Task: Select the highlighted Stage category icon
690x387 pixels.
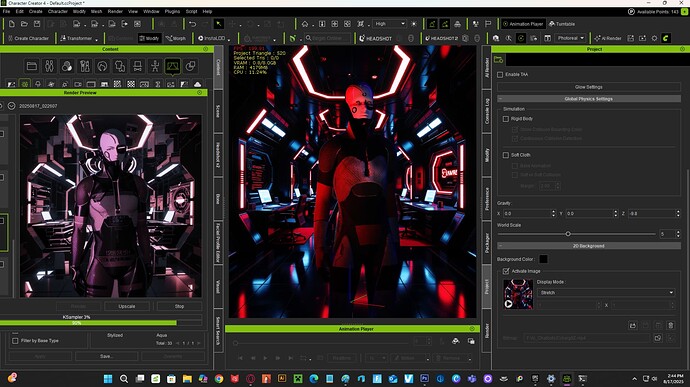Action: click(x=172, y=66)
